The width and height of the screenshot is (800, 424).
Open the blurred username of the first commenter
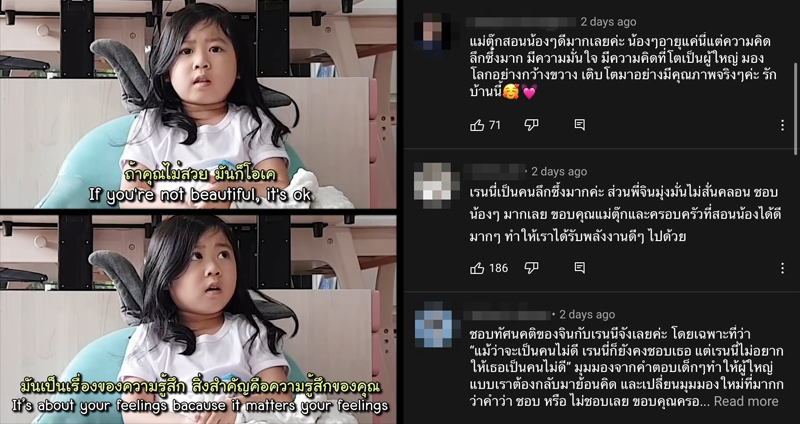pyautogui.click(x=521, y=22)
